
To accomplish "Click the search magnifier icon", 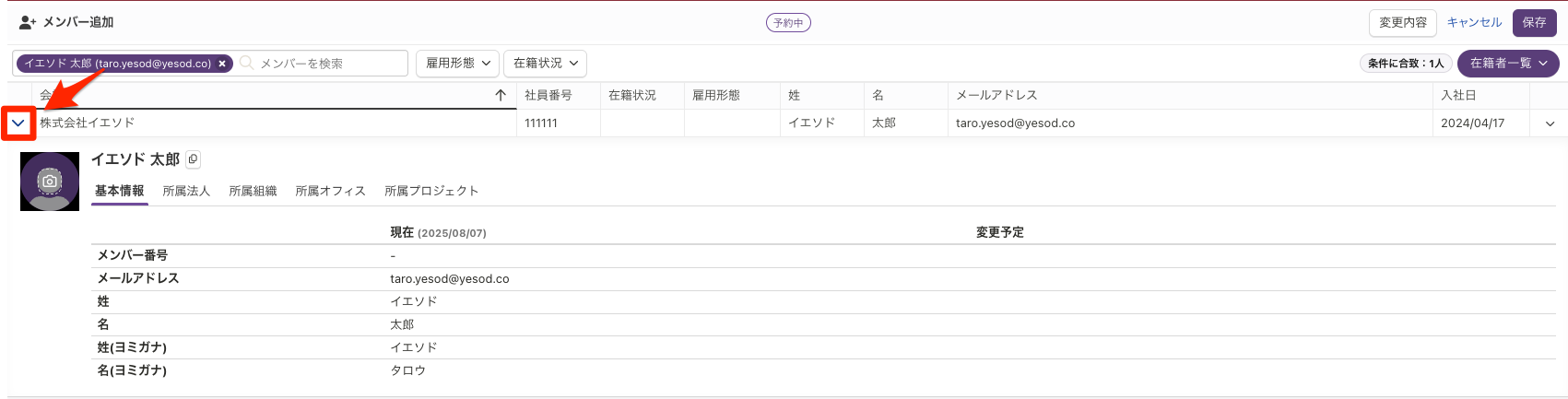I will [x=247, y=63].
